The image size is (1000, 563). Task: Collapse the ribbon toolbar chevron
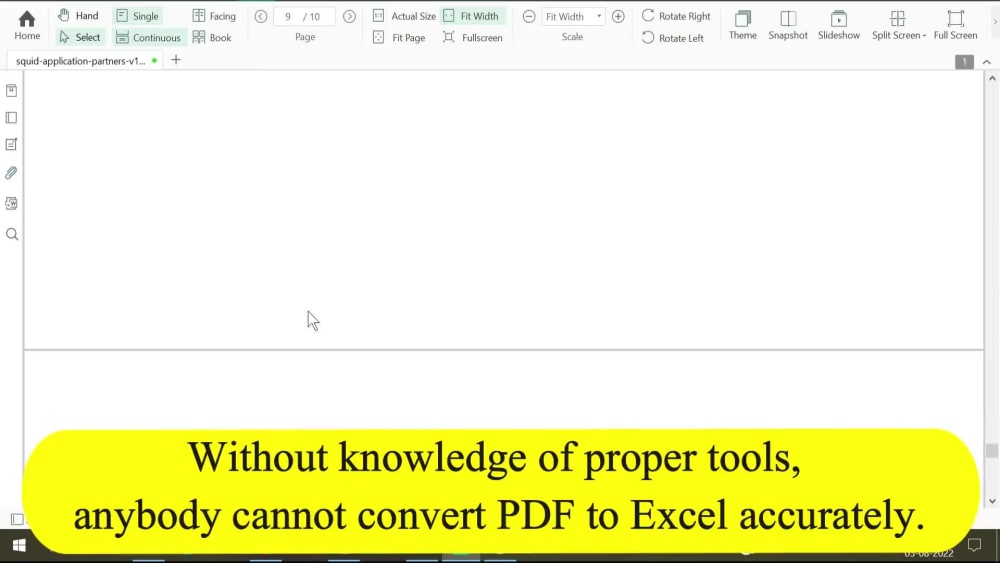[x=987, y=62]
